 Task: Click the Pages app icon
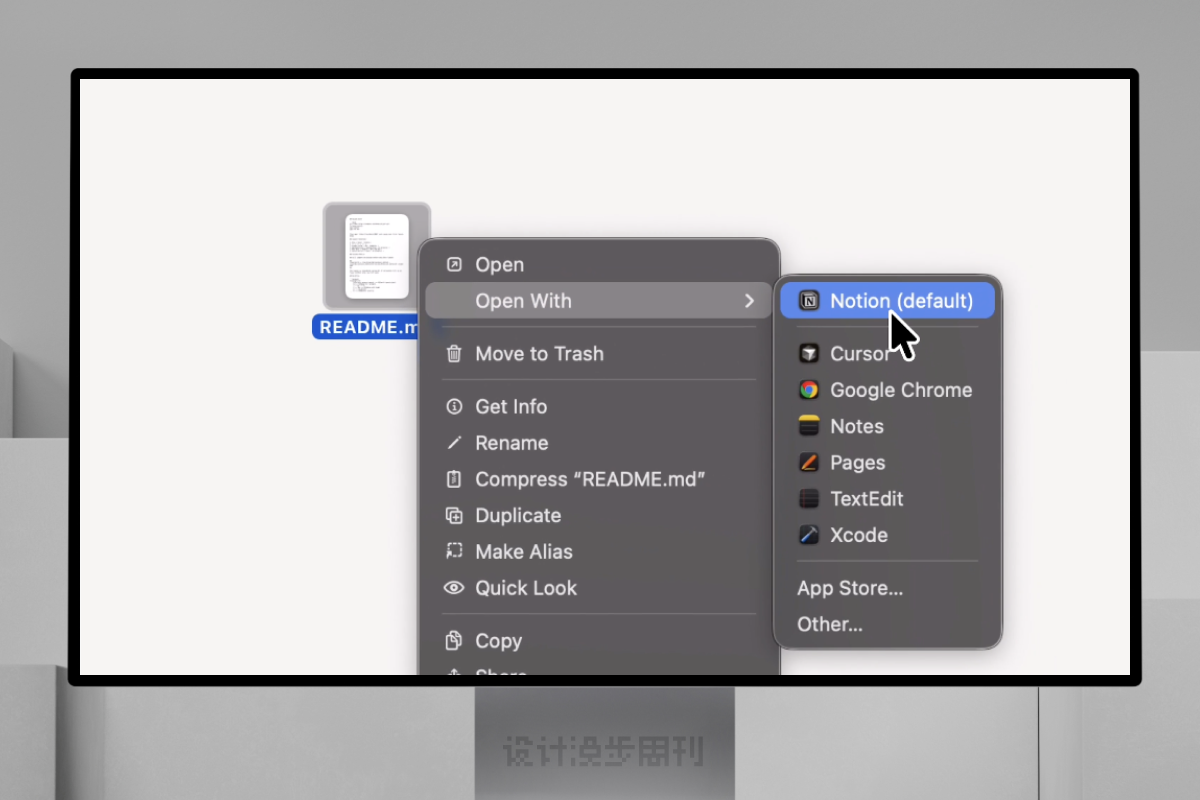(x=809, y=462)
